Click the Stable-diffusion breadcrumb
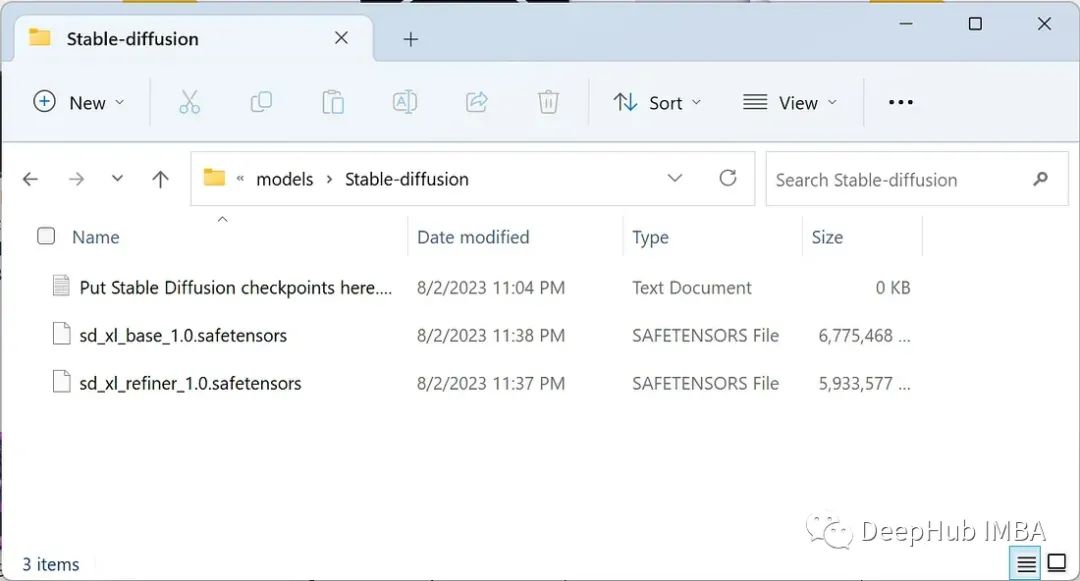The height and width of the screenshot is (581, 1080). click(406, 179)
